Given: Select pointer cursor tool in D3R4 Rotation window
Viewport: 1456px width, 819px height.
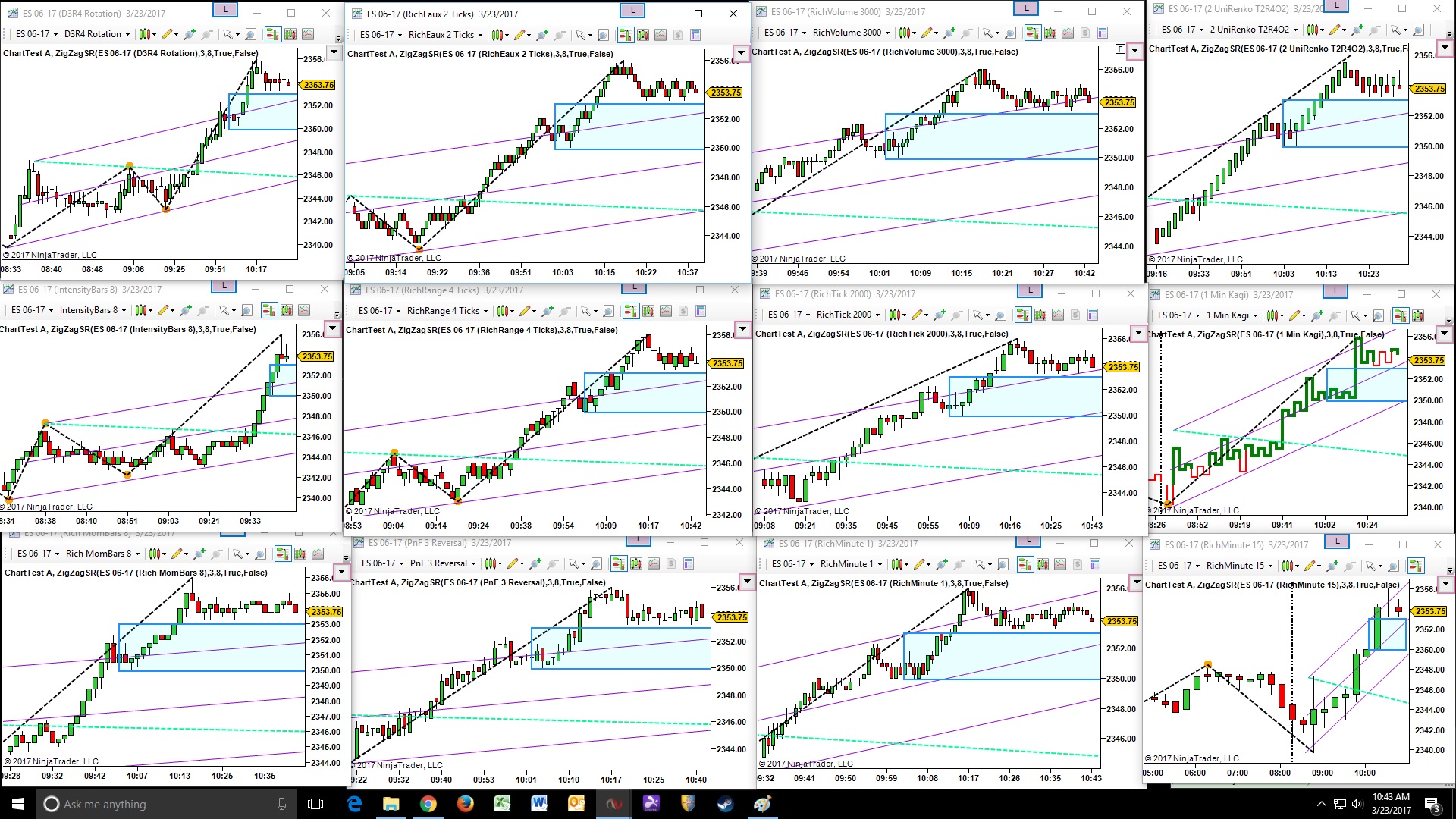Looking at the screenshot, I should pos(228,34).
